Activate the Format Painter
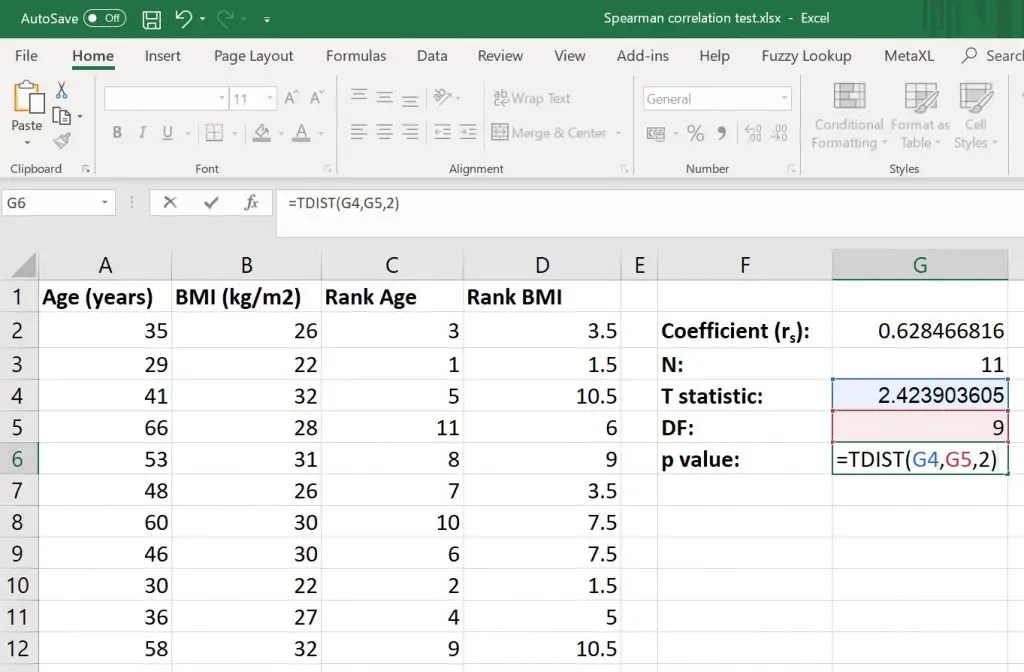 pos(60,142)
